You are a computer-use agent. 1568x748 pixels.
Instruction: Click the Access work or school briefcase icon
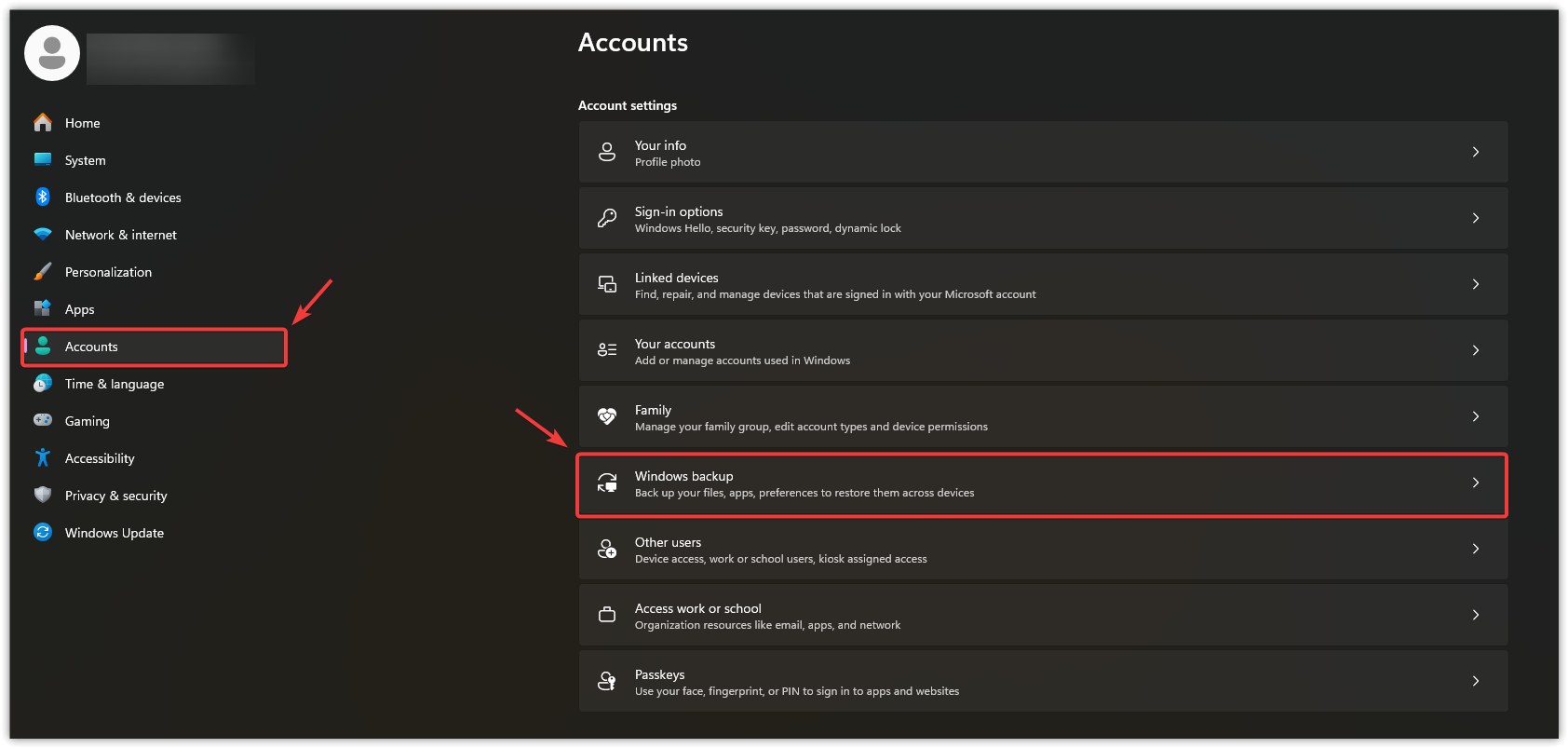(x=607, y=615)
